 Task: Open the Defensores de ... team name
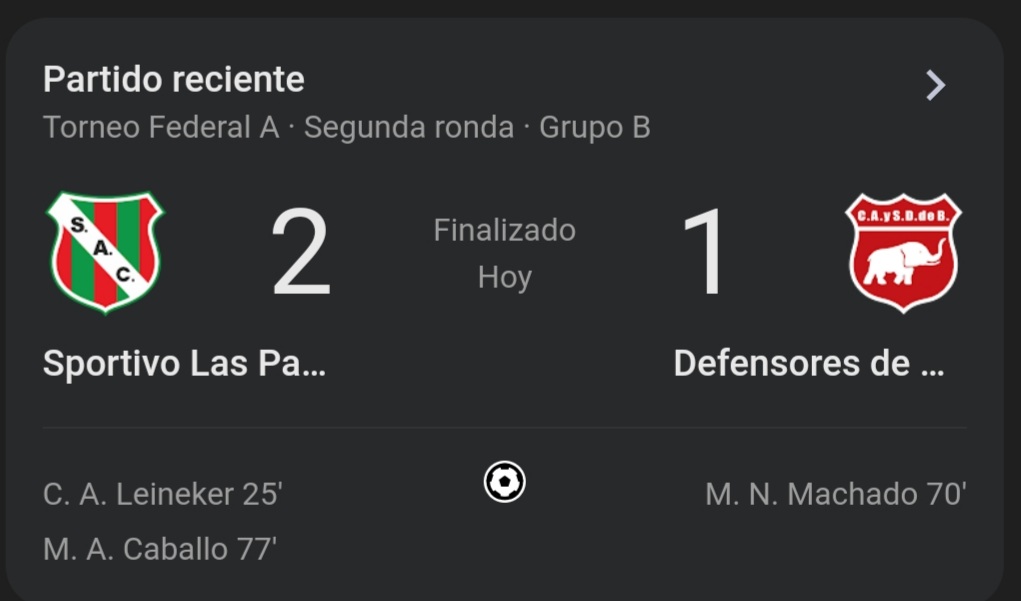click(x=808, y=364)
